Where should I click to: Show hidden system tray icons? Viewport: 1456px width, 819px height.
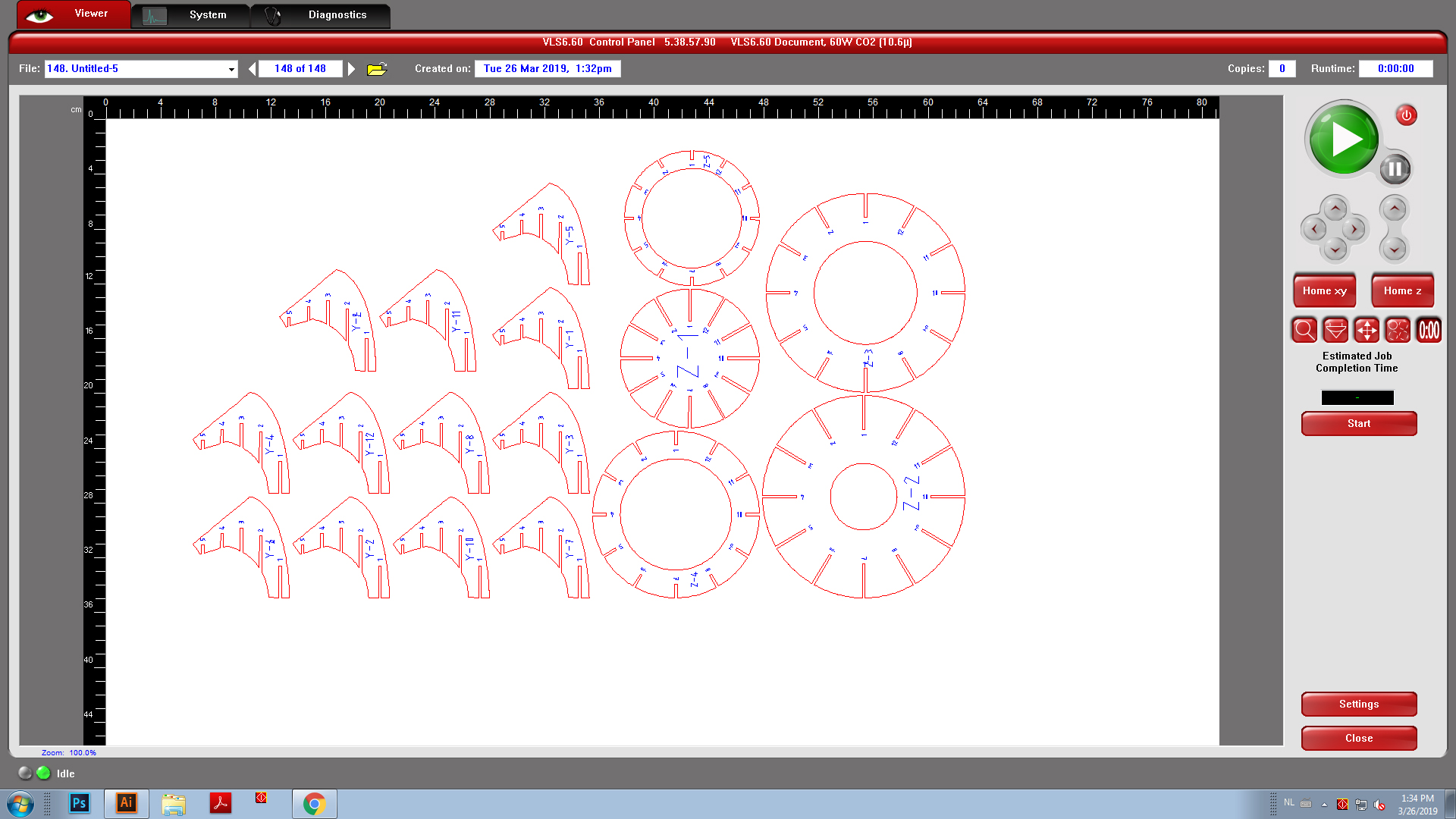1324,805
